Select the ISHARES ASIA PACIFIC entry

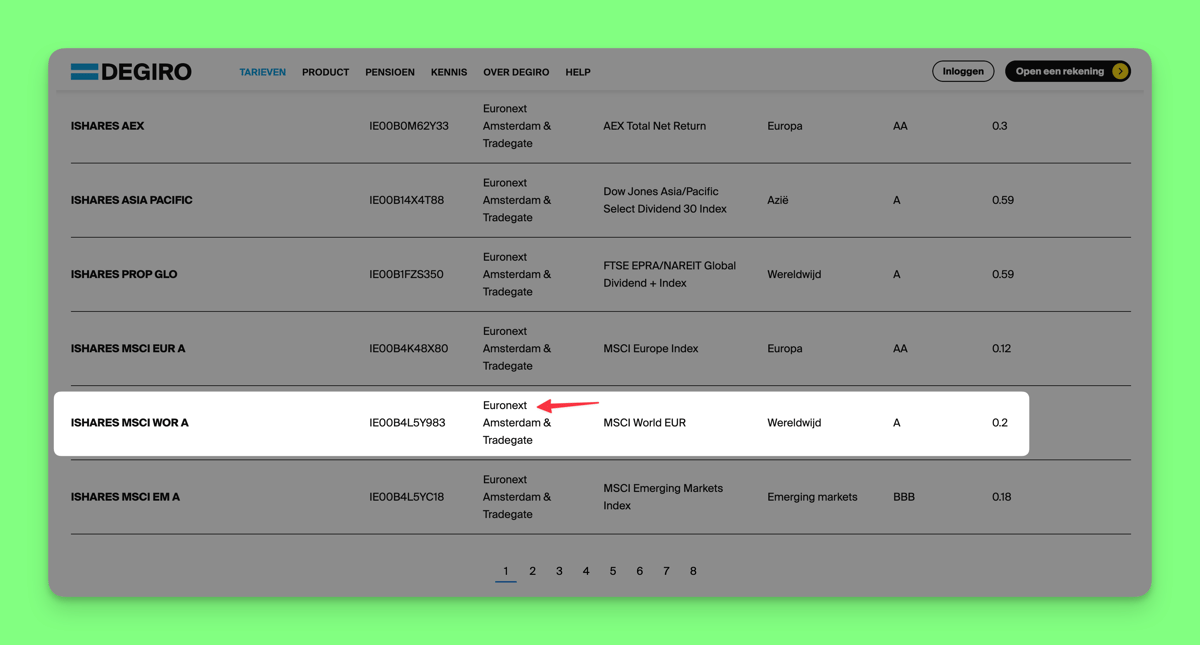[132, 200]
